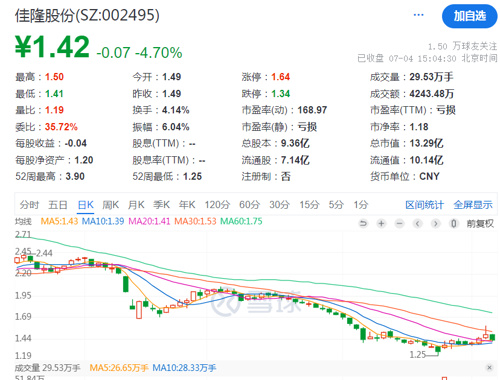500x380 pixels.
Task: Select the 年K tab
Action: tap(187, 205)
